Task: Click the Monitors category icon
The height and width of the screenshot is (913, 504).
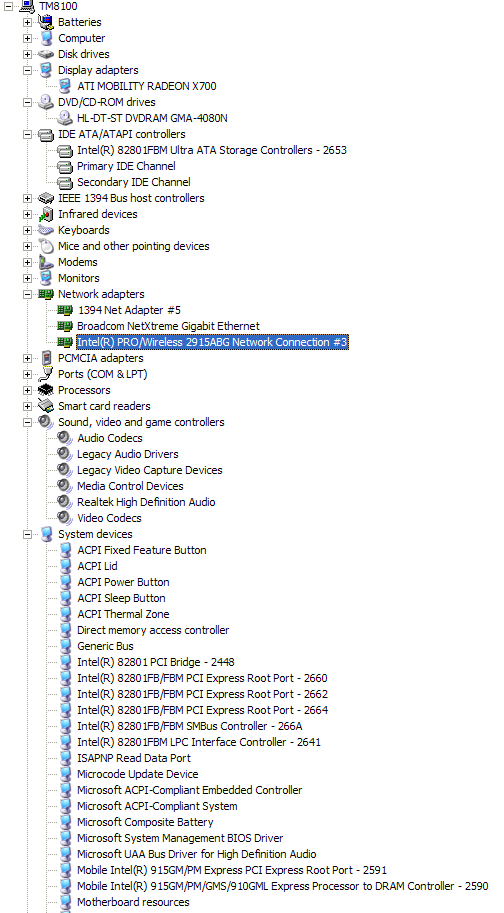Action: pyautogui.click(x=46, y=278)
